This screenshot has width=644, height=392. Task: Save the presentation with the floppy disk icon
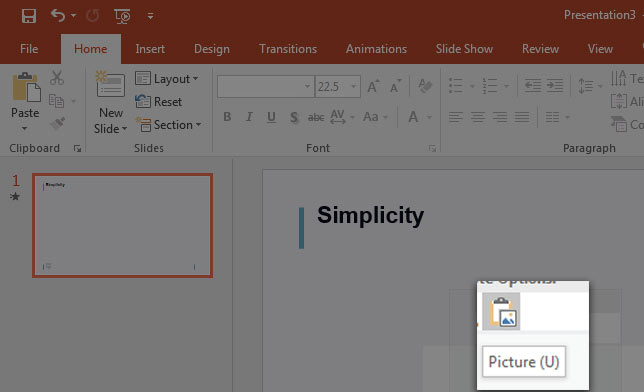29,16
